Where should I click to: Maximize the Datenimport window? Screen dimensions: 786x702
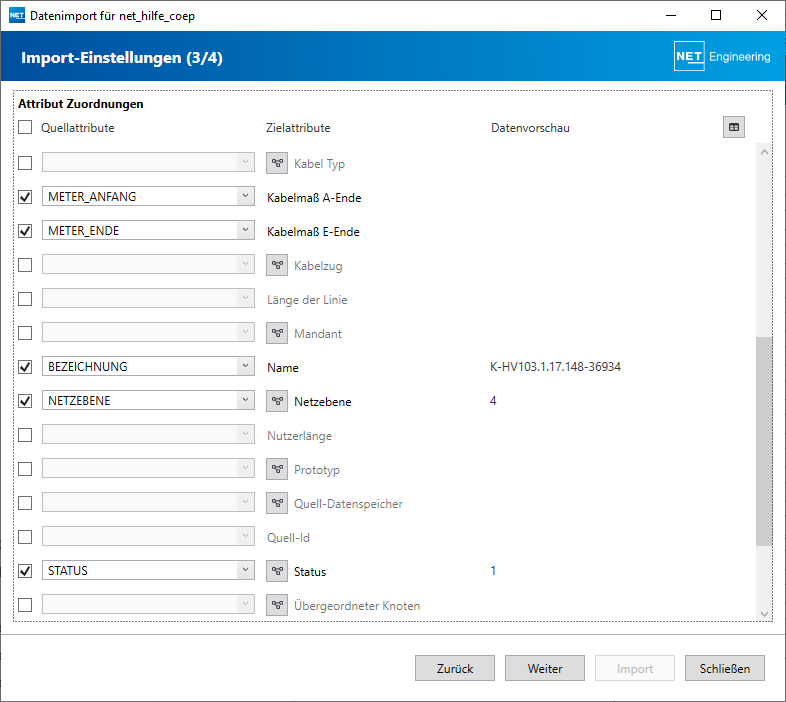point(716,16)
